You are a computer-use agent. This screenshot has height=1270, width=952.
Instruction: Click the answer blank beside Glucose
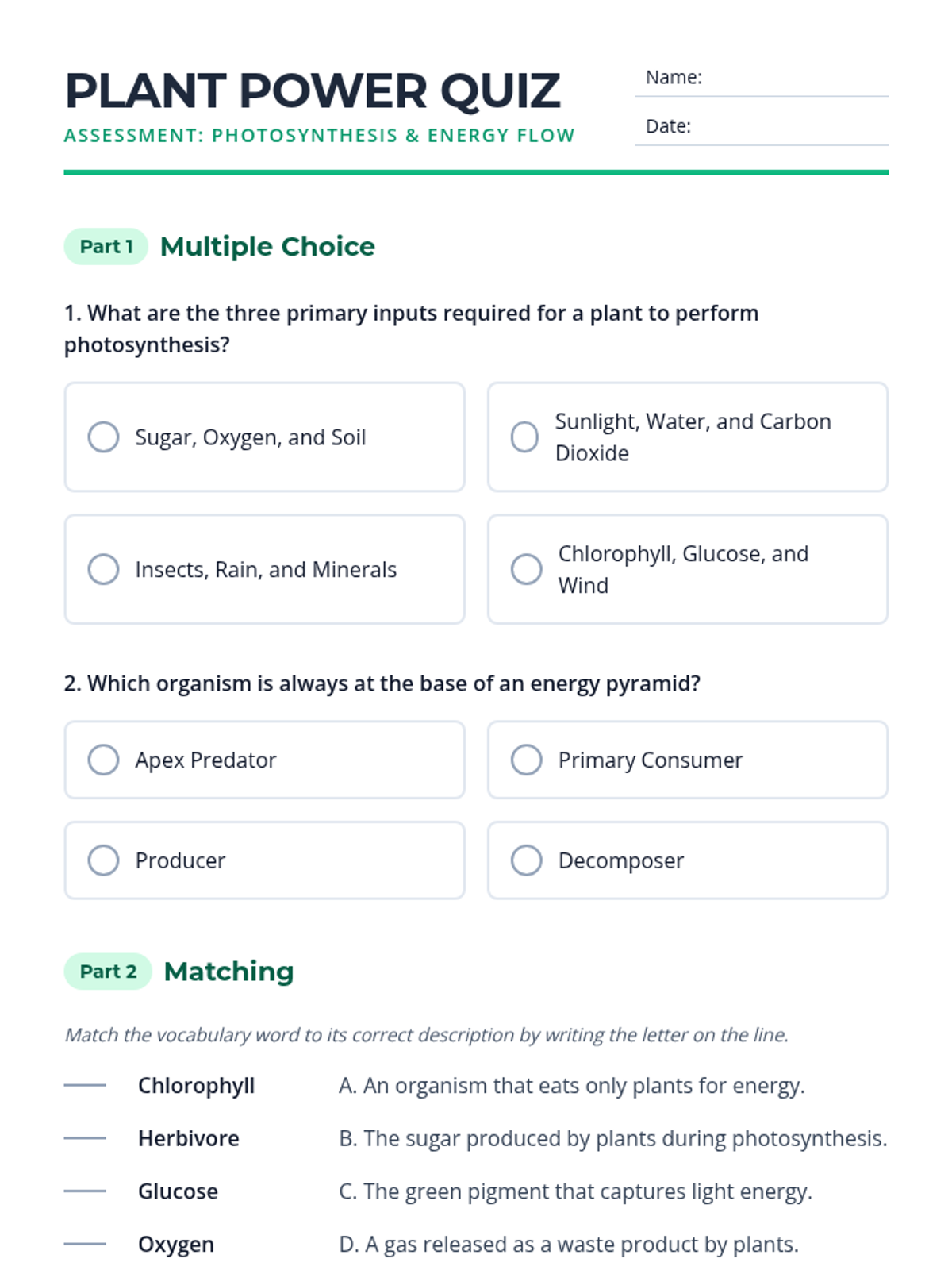[85, 1191]
